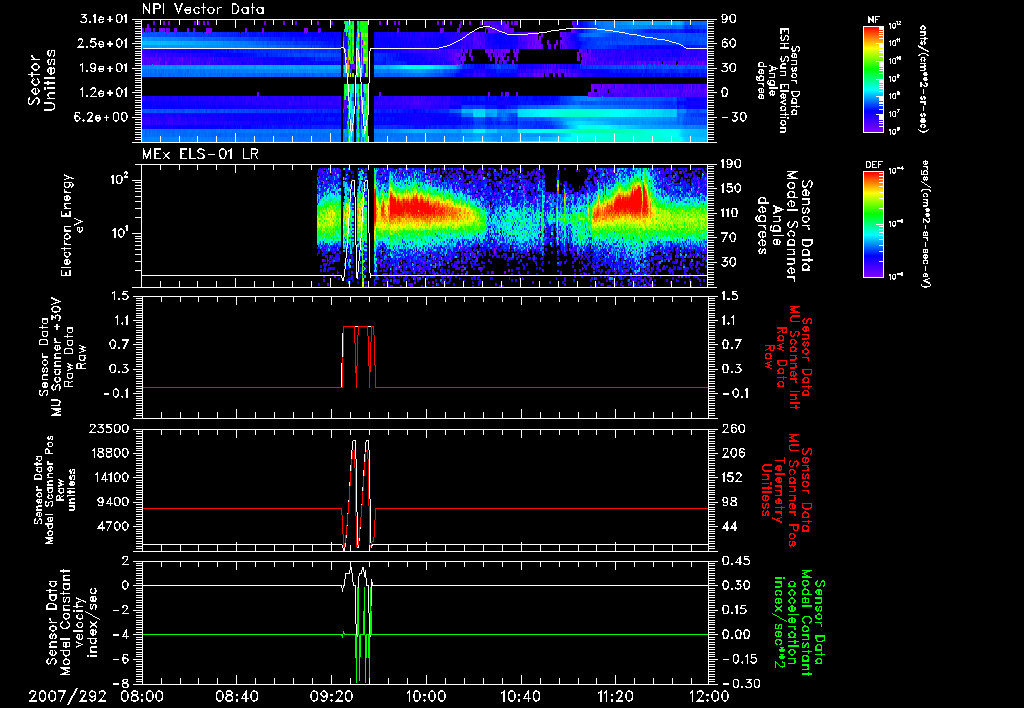1024x708 pixels.
Task: Click the "98" telemetry tick label
Action: pos(729,502)
